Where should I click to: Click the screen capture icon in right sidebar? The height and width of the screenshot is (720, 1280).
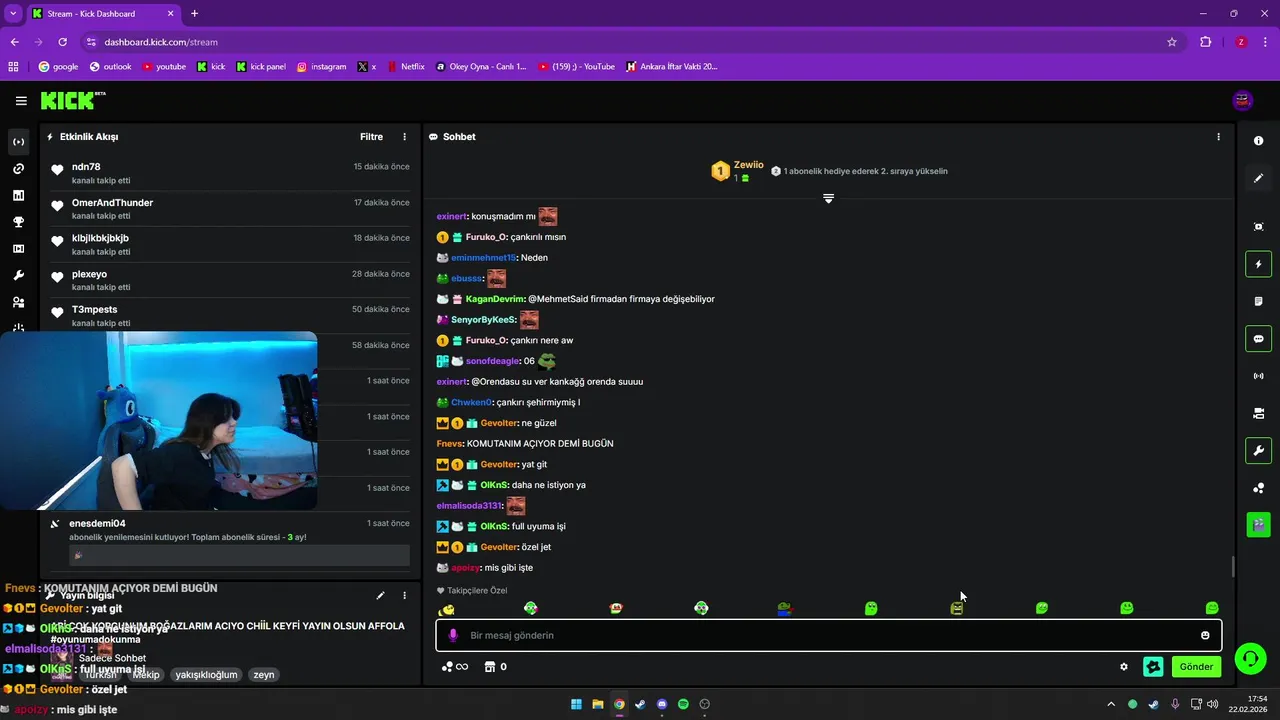(x=1258, y=227)
